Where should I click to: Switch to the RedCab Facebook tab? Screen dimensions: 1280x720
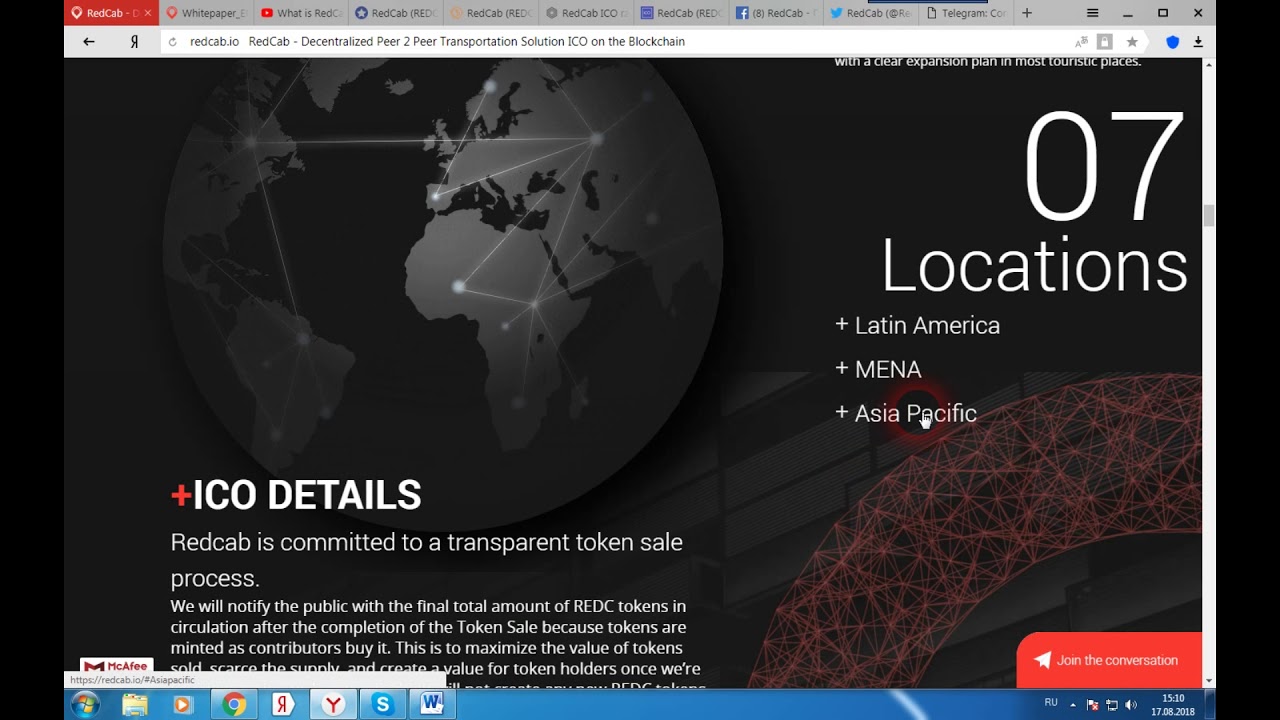coord(776,13)
